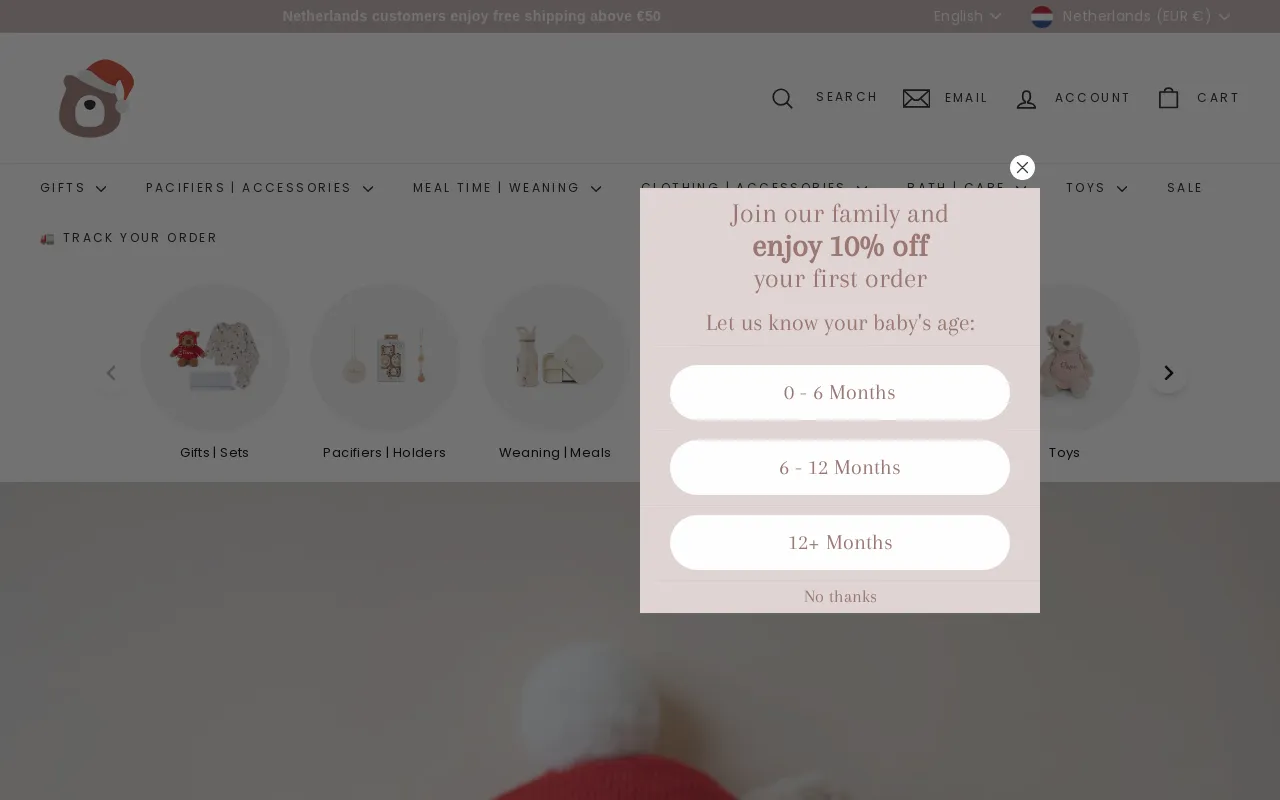1280x800 pixels.
Task: Go to the Sale menu item
Action: [x=1184, y=188]
